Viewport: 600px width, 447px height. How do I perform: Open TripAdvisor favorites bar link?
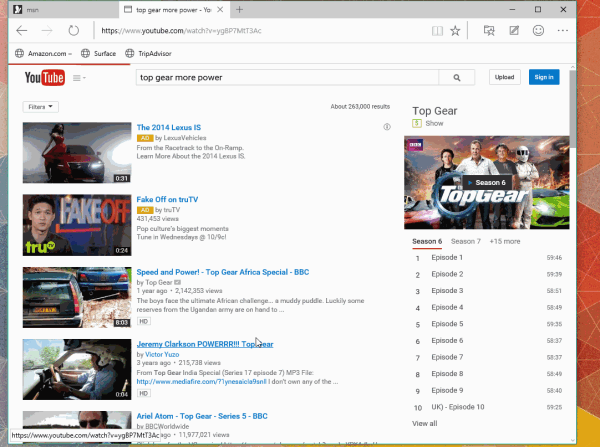coord(148,54)
